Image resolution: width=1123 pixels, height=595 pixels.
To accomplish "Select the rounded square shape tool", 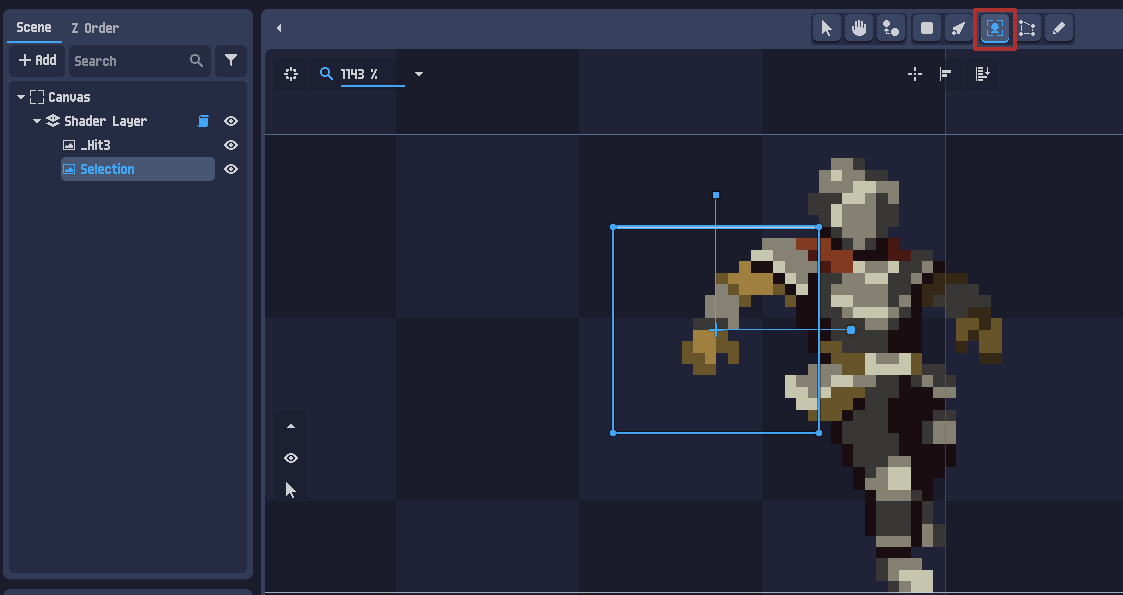I will click(x=927, y=29).
